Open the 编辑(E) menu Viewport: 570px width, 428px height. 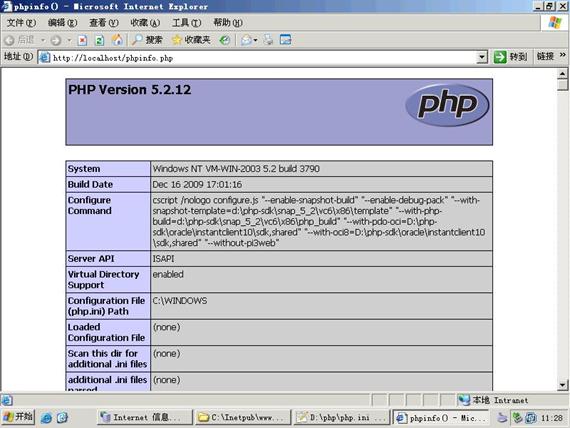tap(63, 23)
